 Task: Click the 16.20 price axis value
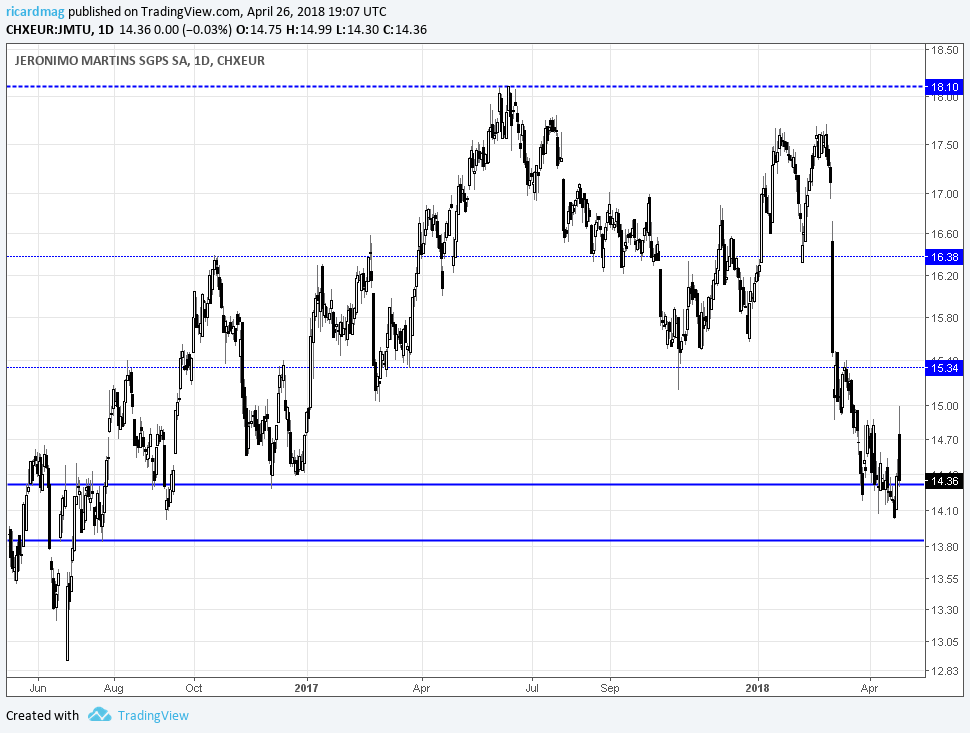click(945, 275)
